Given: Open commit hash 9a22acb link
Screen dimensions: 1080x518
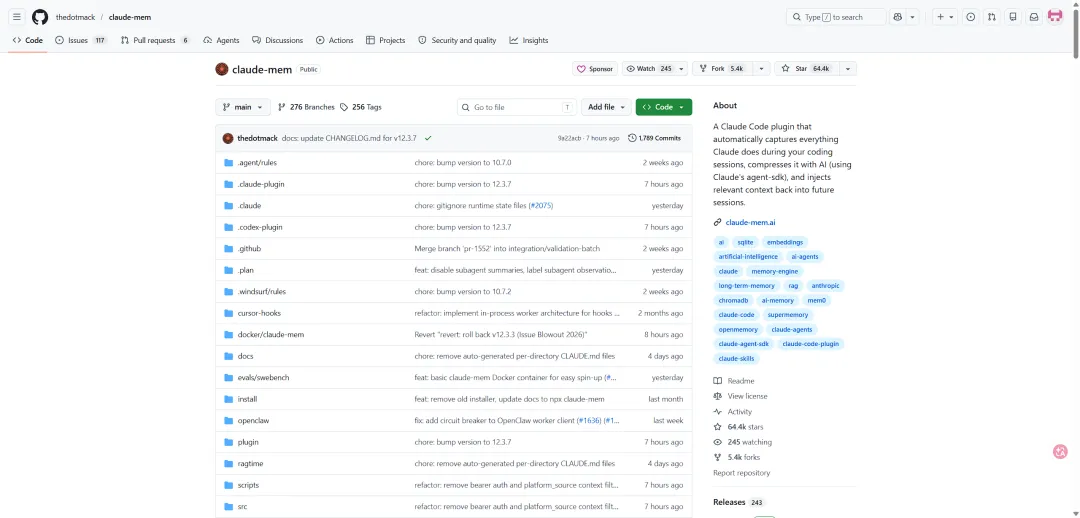Looking at the screenshot, I should point(569,138).
